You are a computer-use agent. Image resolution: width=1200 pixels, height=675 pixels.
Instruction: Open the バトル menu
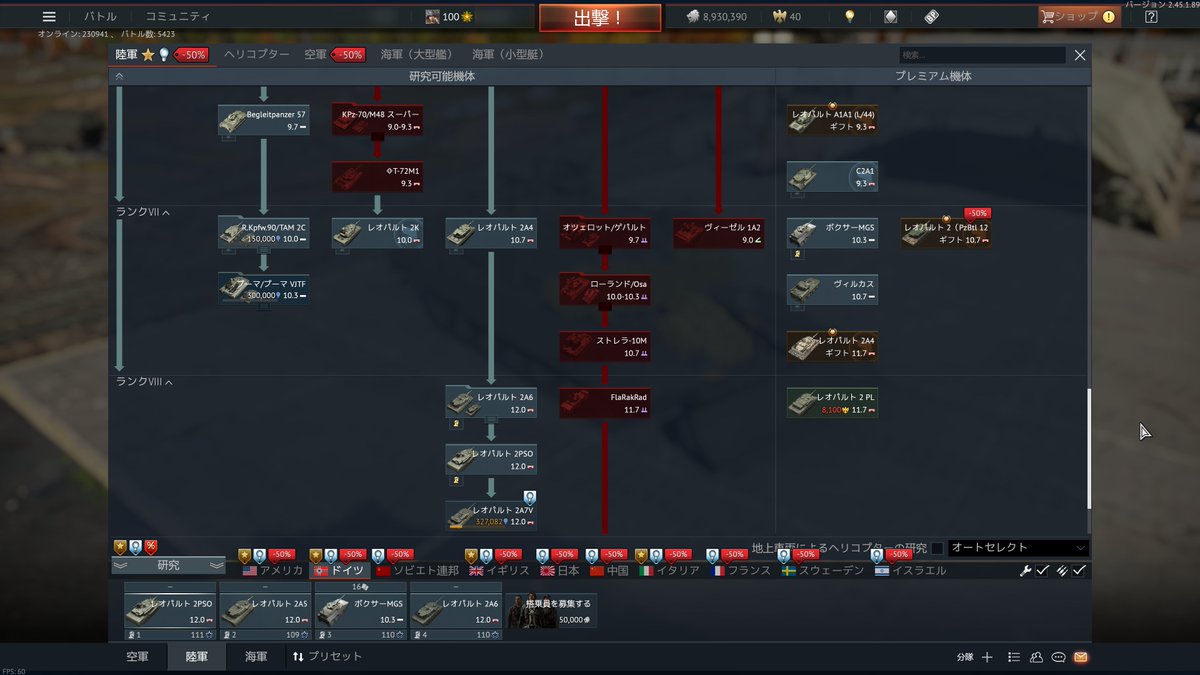(x=100, y=17)
